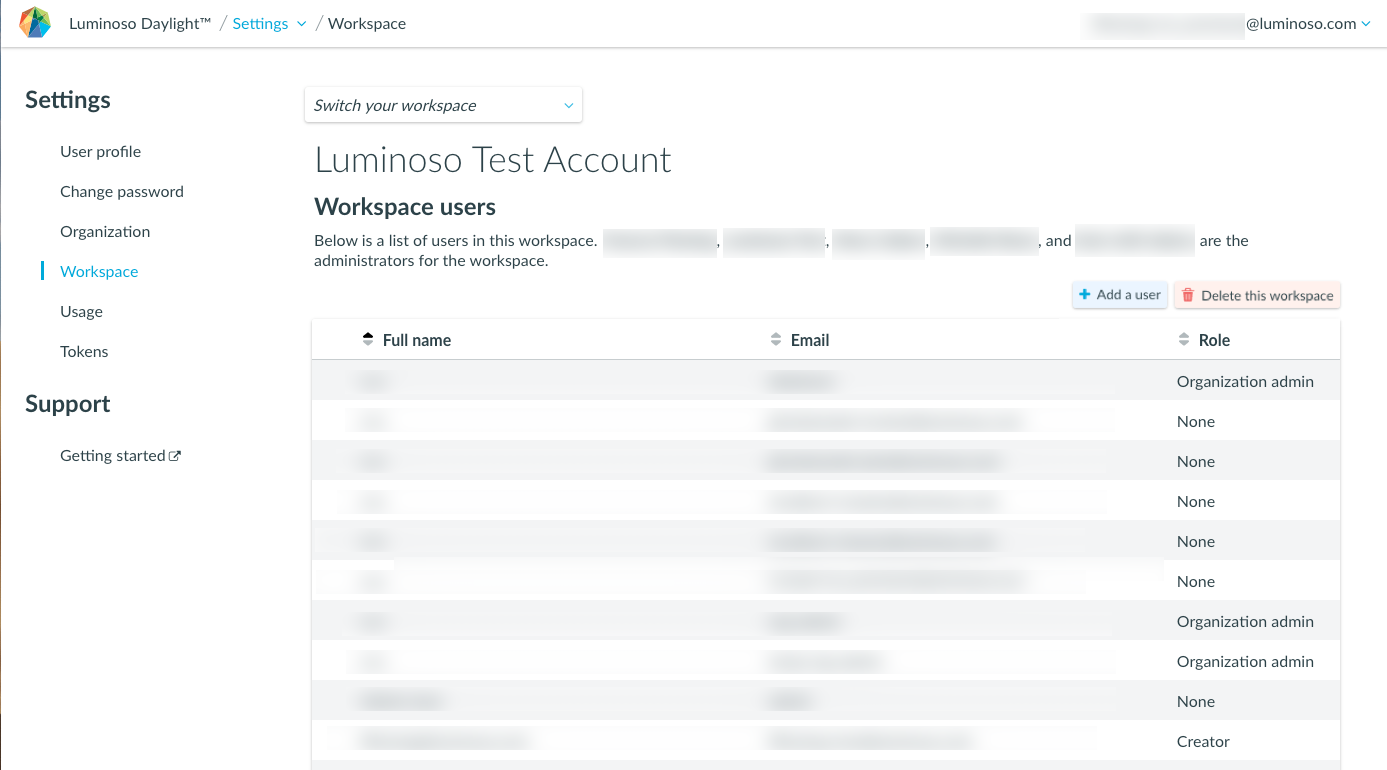This screenshot has width=1387, height=770.
Task: Select the Workspace sidebar item
Action: pyautogui.click(x=99, y=272)
